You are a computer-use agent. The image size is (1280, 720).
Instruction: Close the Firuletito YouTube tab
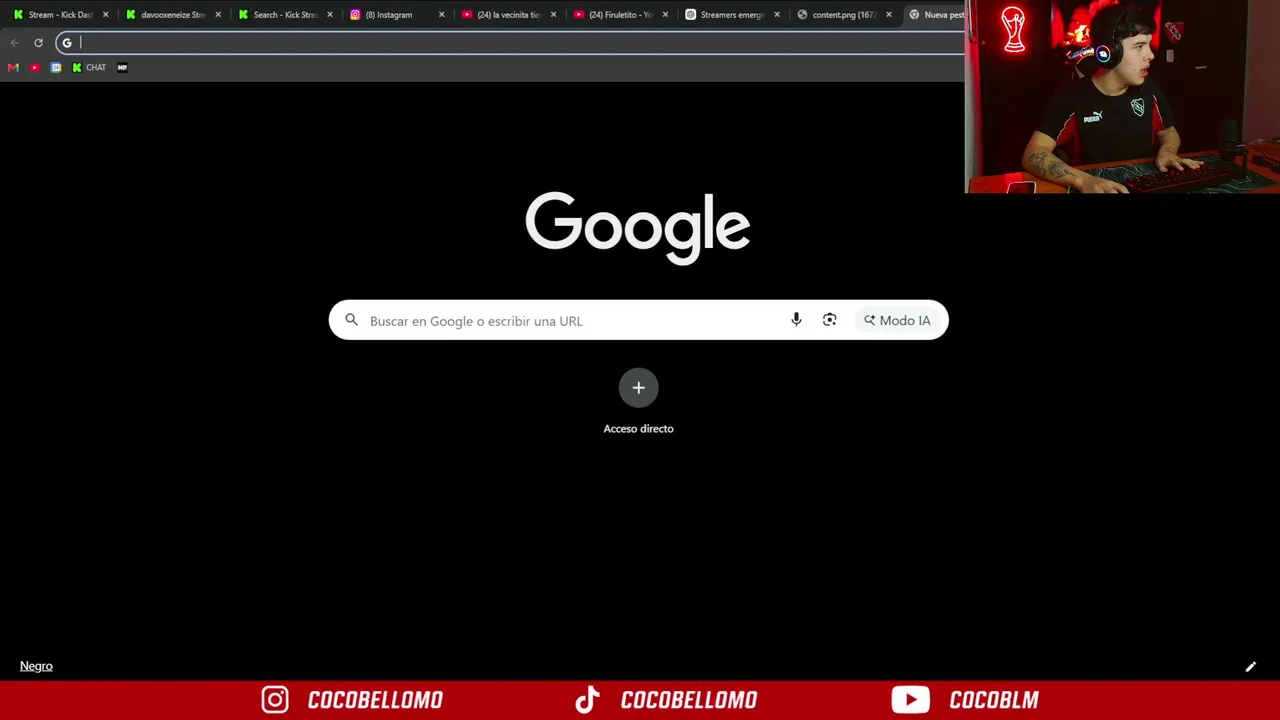[x=665, y=15]
